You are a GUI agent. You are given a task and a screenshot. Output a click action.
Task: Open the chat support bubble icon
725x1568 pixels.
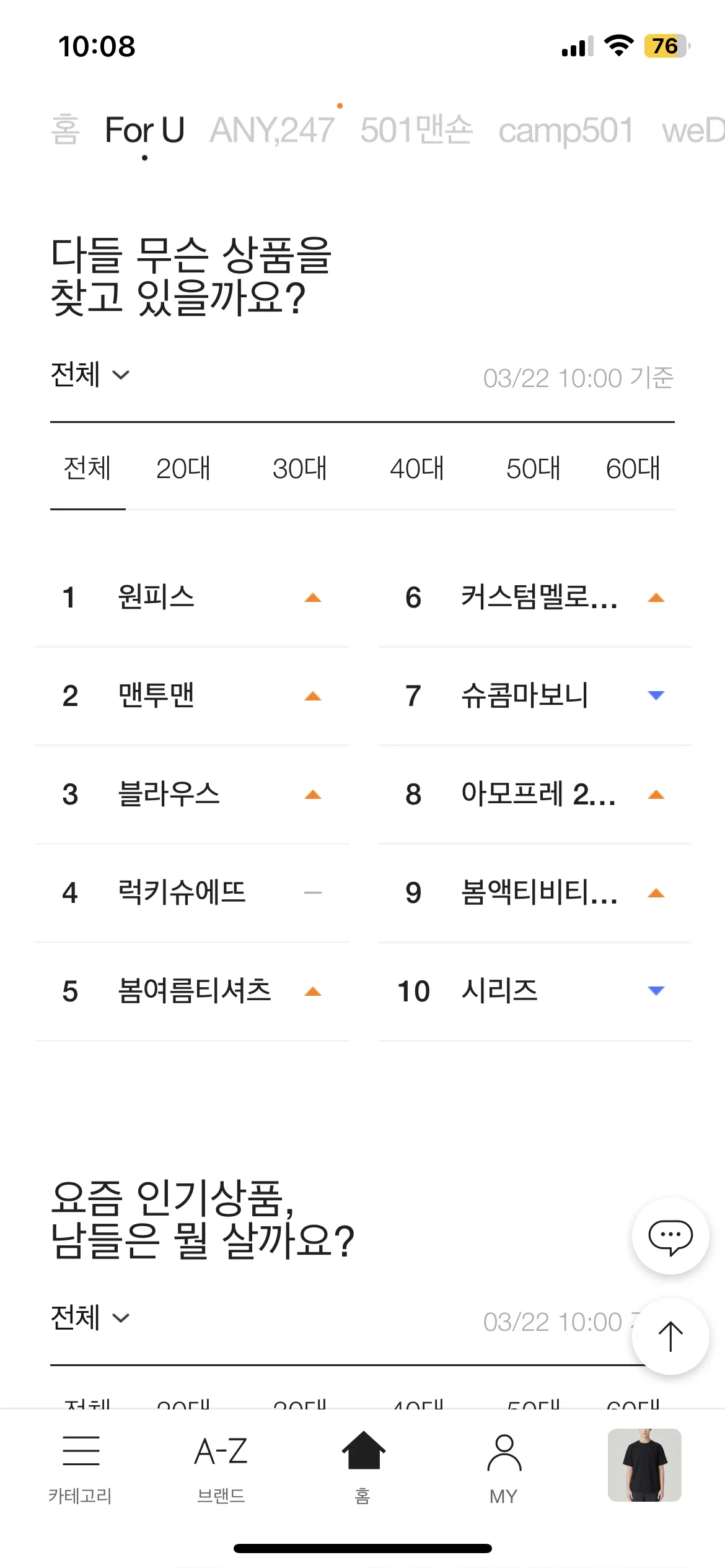click(x=670, y=1235)
